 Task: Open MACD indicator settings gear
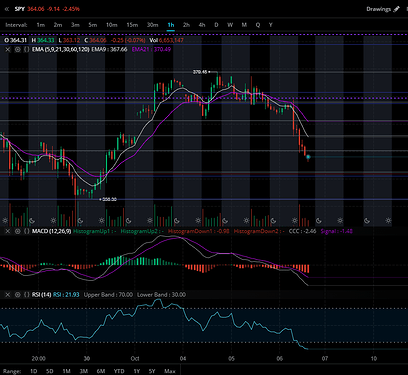[x=17, y=231]
